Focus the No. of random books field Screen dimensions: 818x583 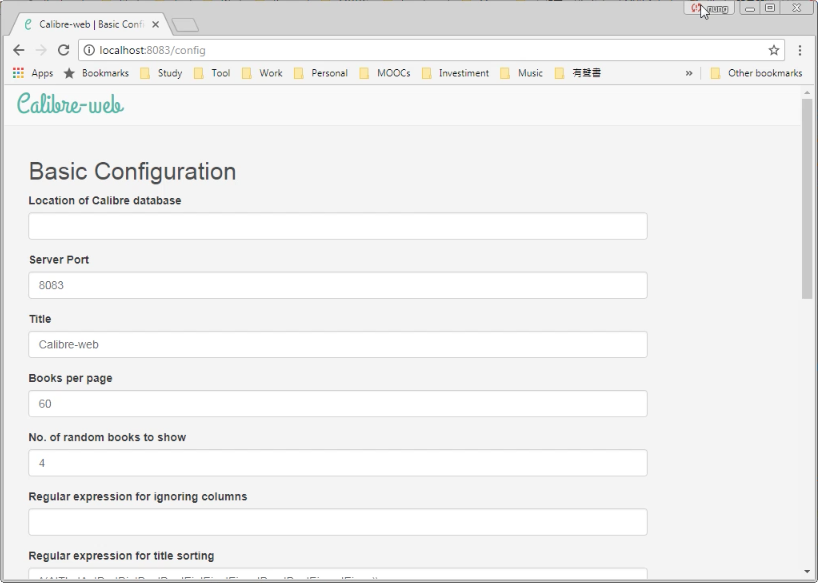(x=338, y=463)
